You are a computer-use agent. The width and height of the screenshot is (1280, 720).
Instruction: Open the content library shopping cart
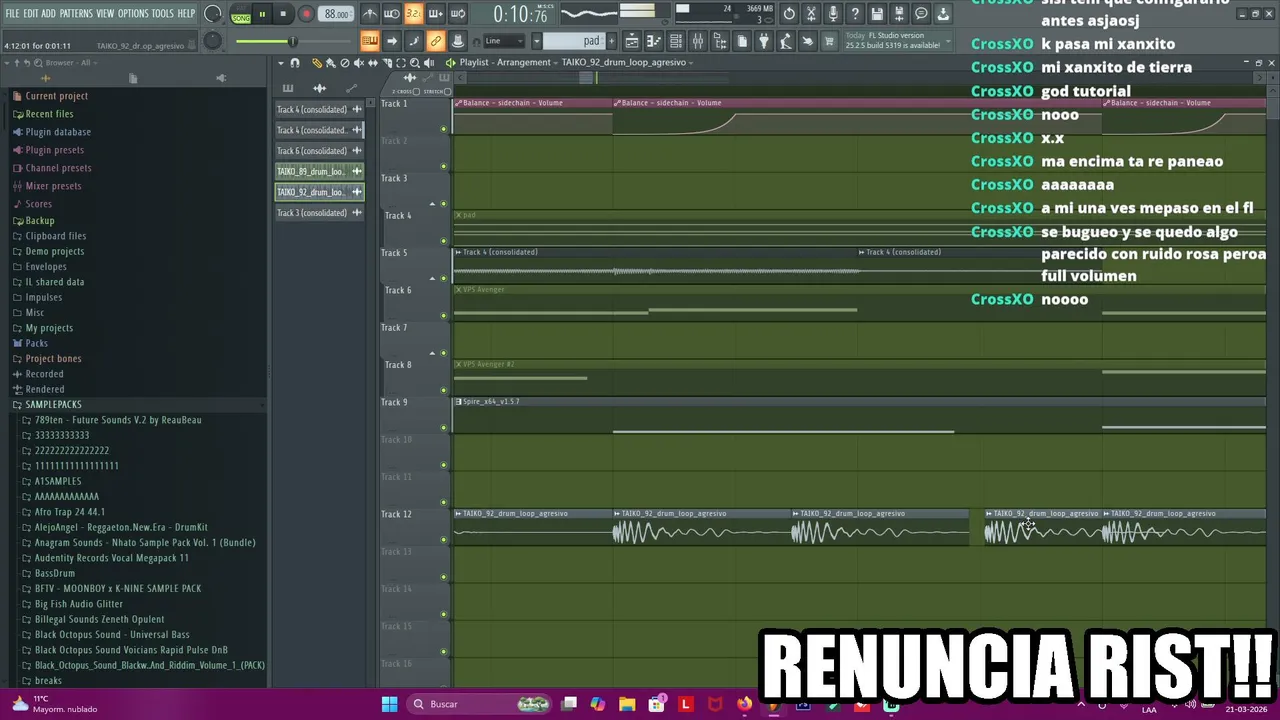click(830, 41)
